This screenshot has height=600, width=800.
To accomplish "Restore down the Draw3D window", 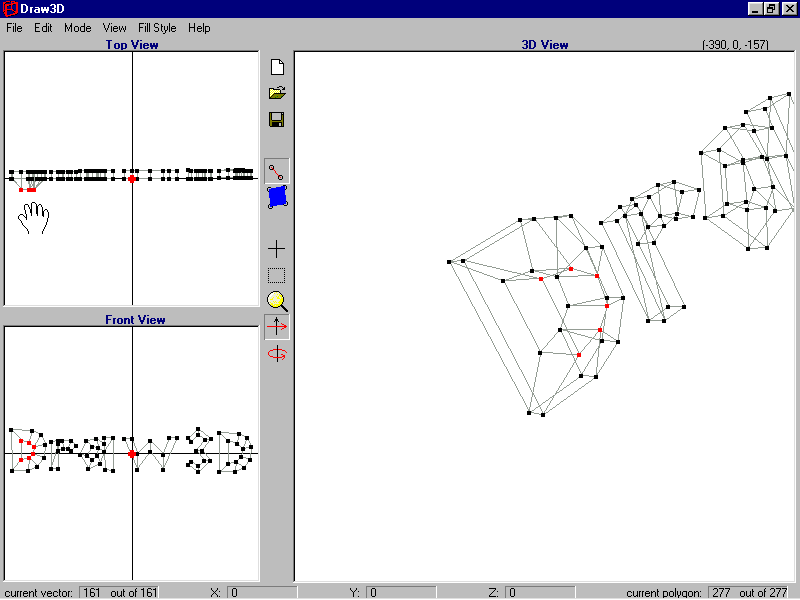I will click(x=771, y=9).
